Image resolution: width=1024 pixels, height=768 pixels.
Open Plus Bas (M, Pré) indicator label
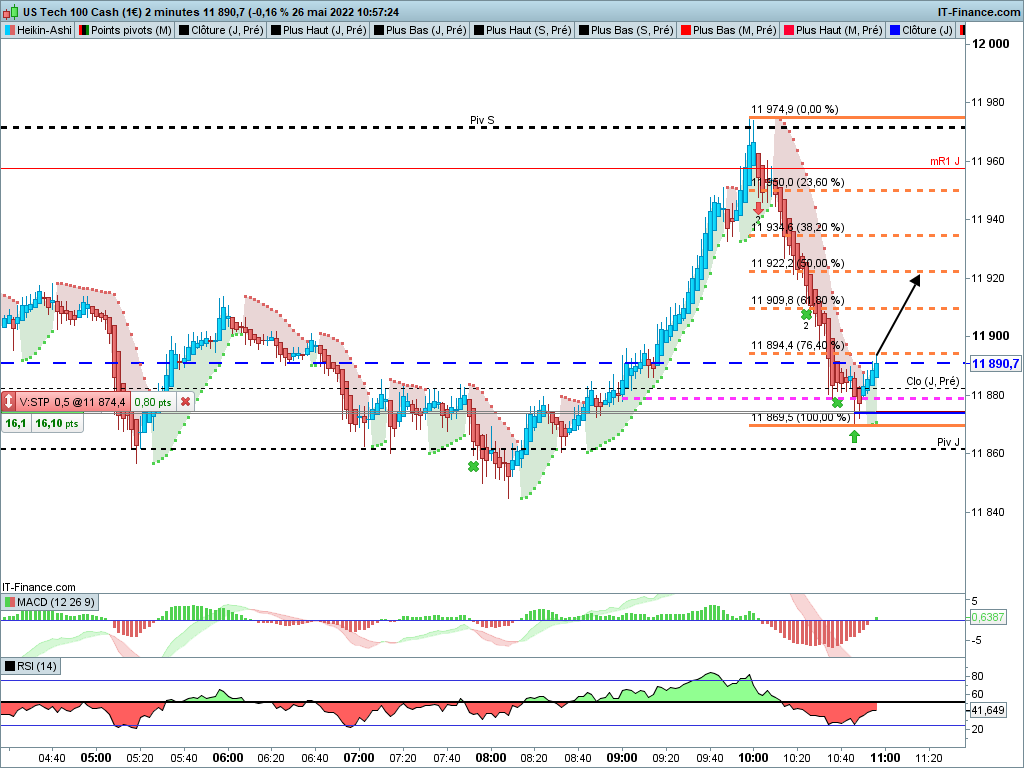point(734,30)
